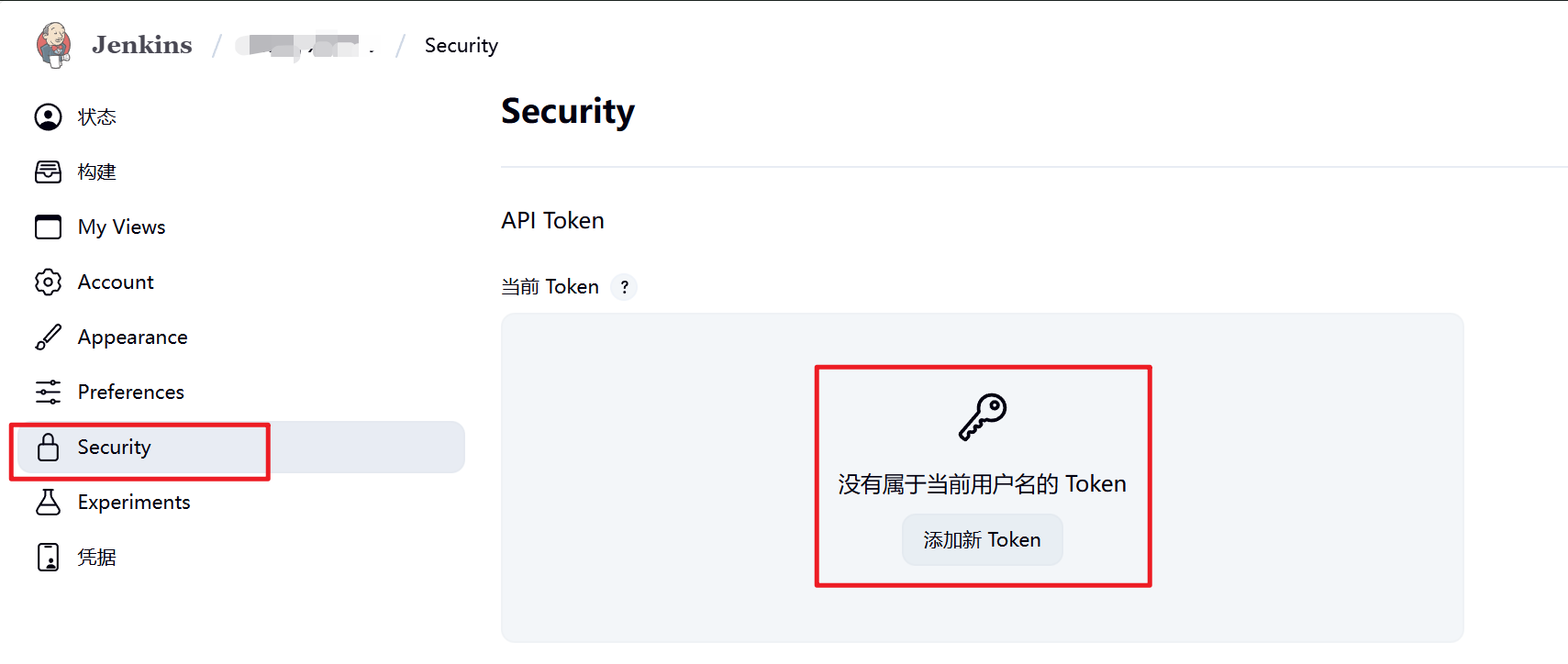The image size is (1568, 664).
Task: Click the 状态 person icon in sidebar
Action: 48,117
